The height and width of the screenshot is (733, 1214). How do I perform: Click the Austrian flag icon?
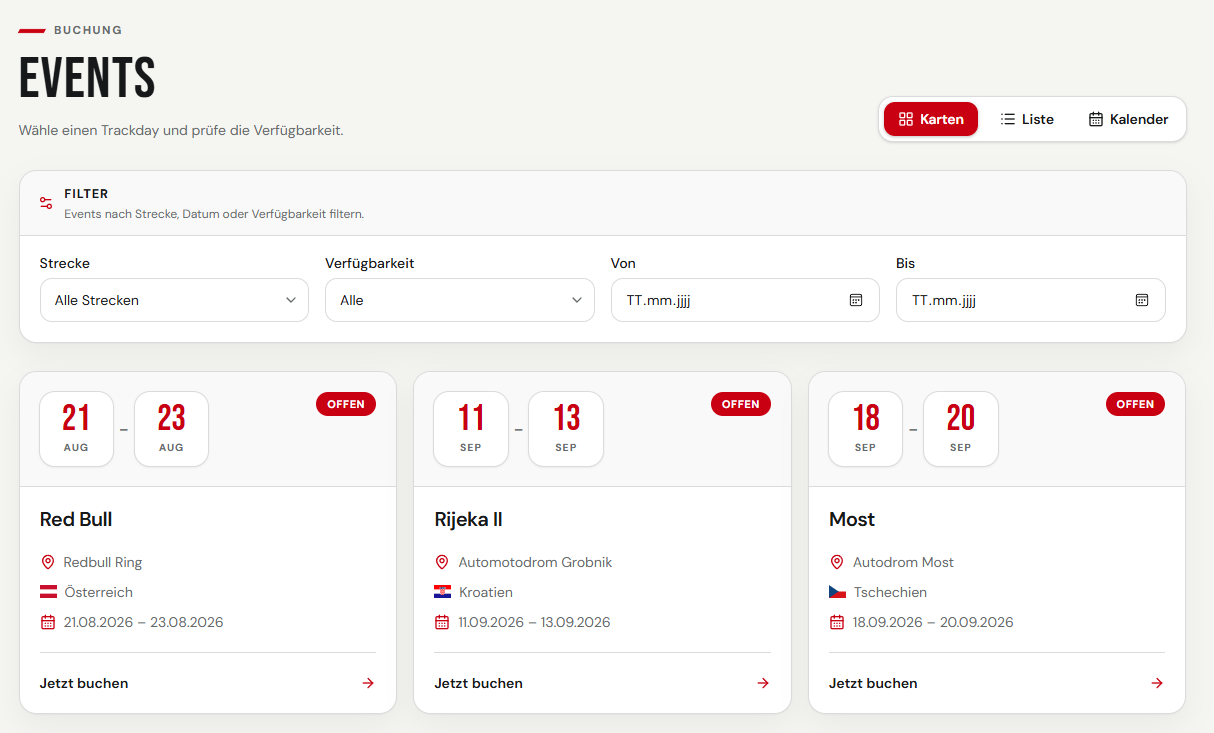point(48,592)
